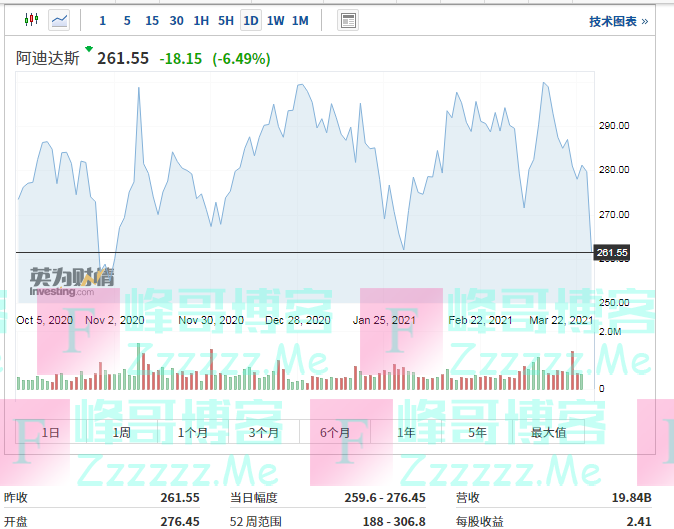
Task: Click the 昨收 value 261.55
Action: tap(180, 498)
